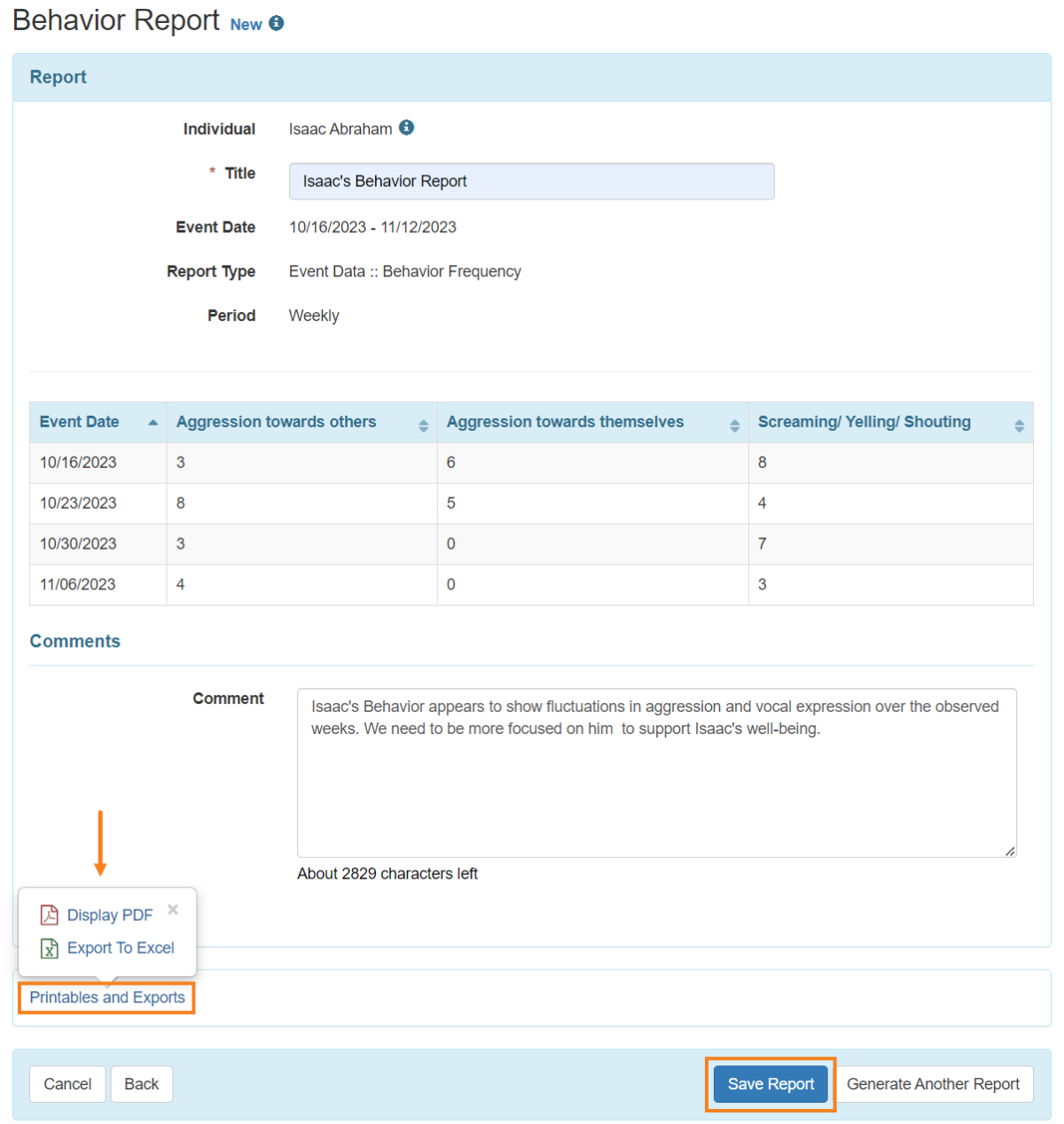This screenshot has width=1064, height=1124.
Task: Go back using the Back button
Action: pyautogui.click(x=141, y=1083)
